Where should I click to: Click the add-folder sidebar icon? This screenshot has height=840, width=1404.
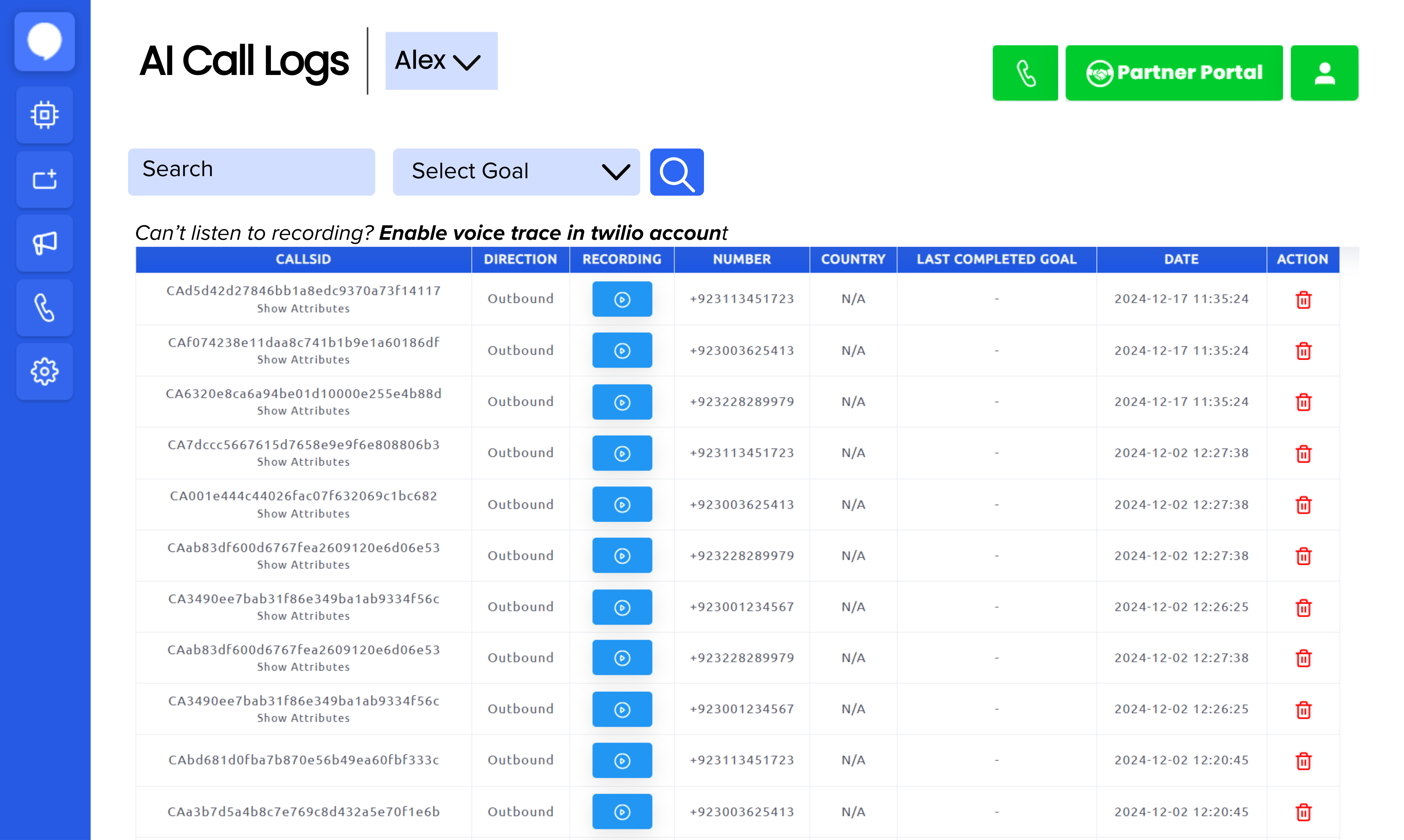(x=45, y=179)
